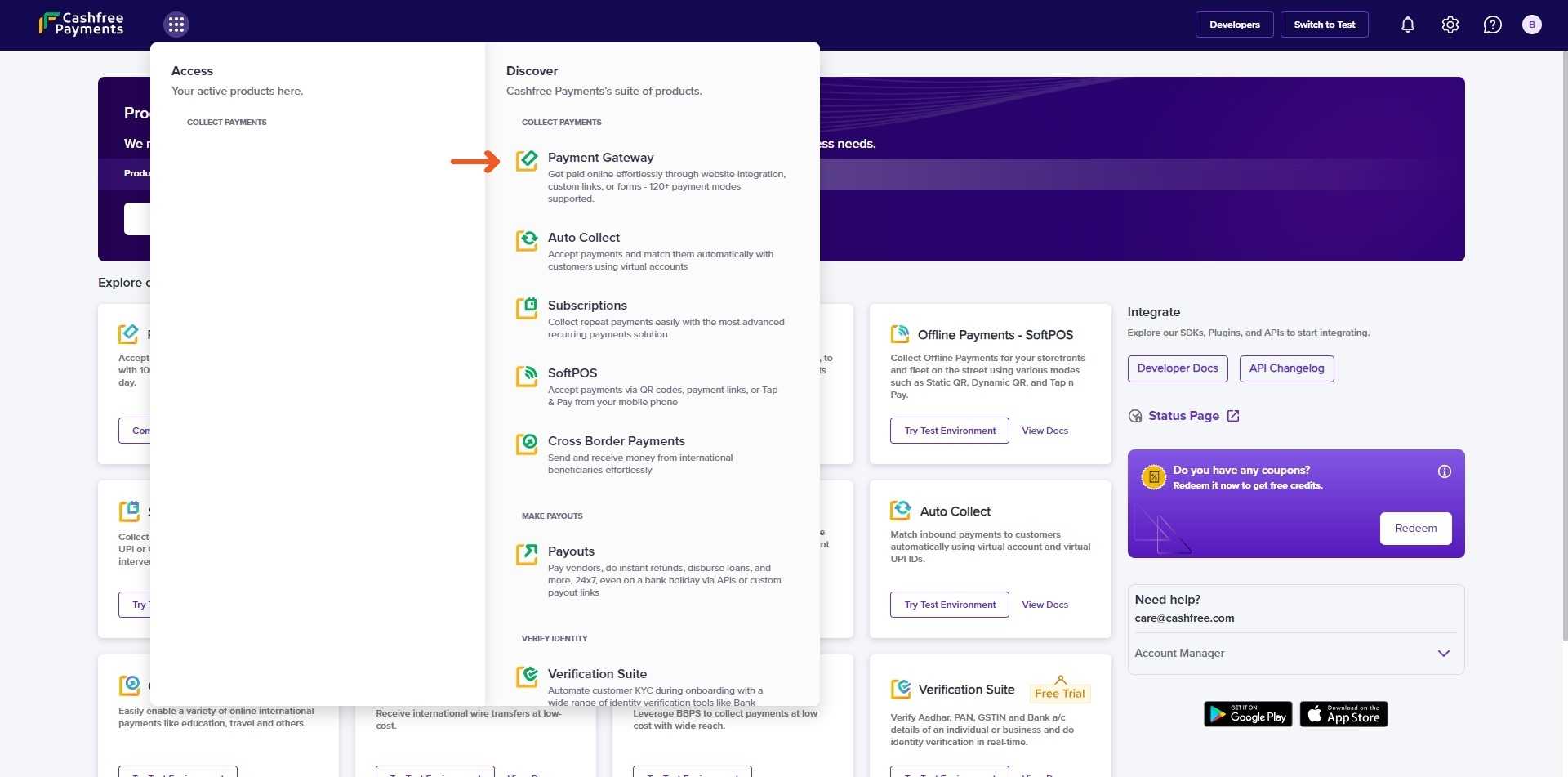Open SoftPOS product in Discover menu
This screenshot has width=1568, height=777.
tap(572, 373)
